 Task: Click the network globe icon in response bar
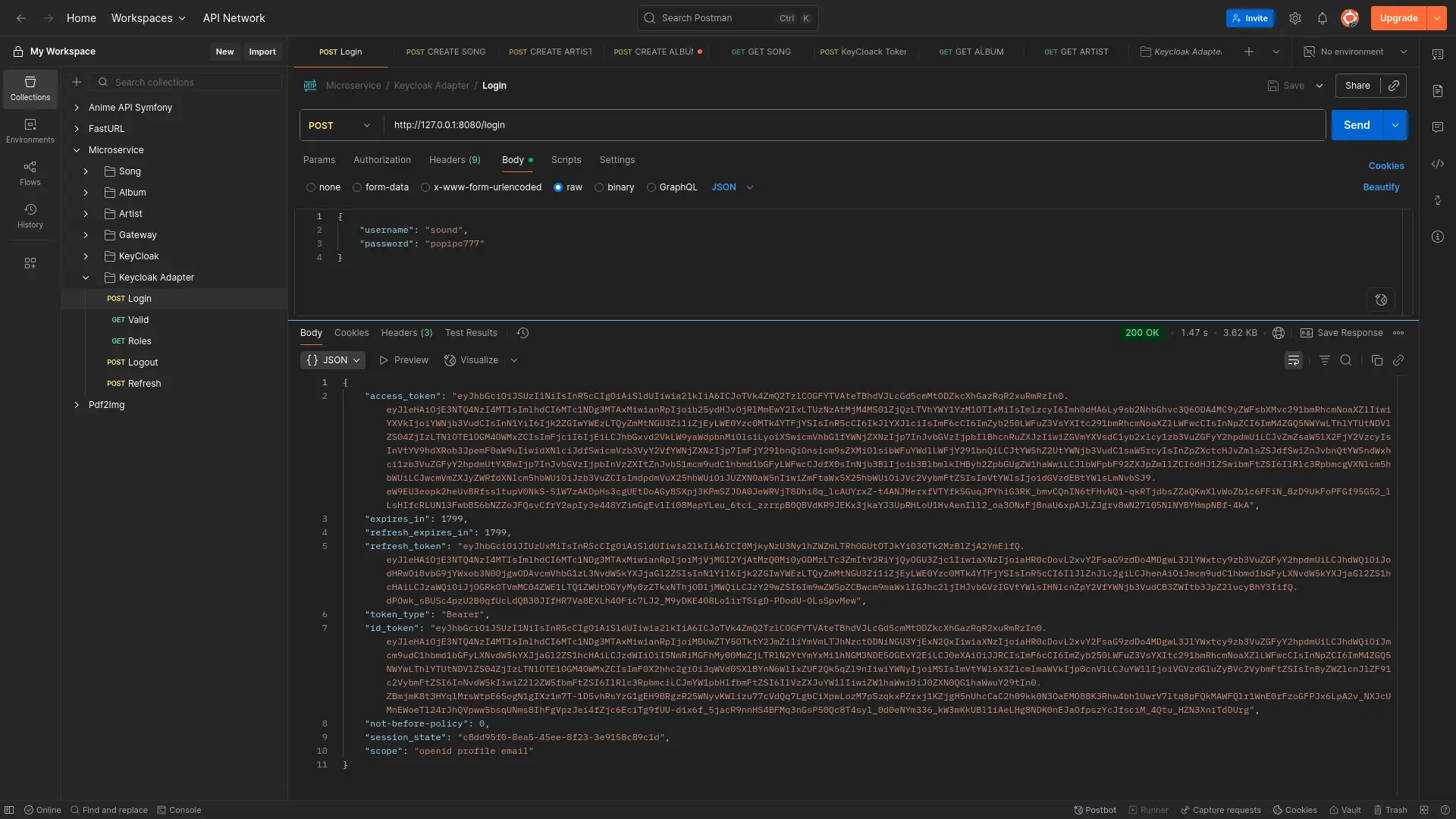click(x=1279, y=333)
